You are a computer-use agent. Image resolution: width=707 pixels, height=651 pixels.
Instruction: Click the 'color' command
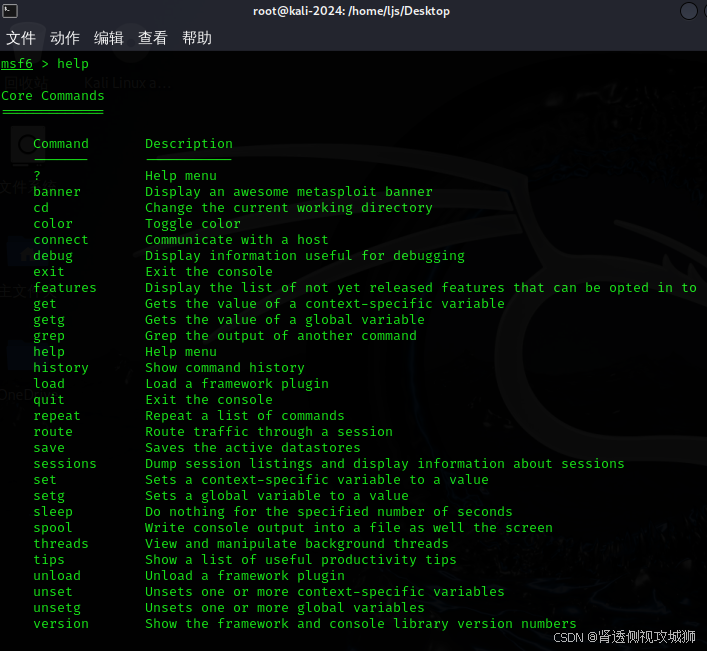tap(53, 224)
